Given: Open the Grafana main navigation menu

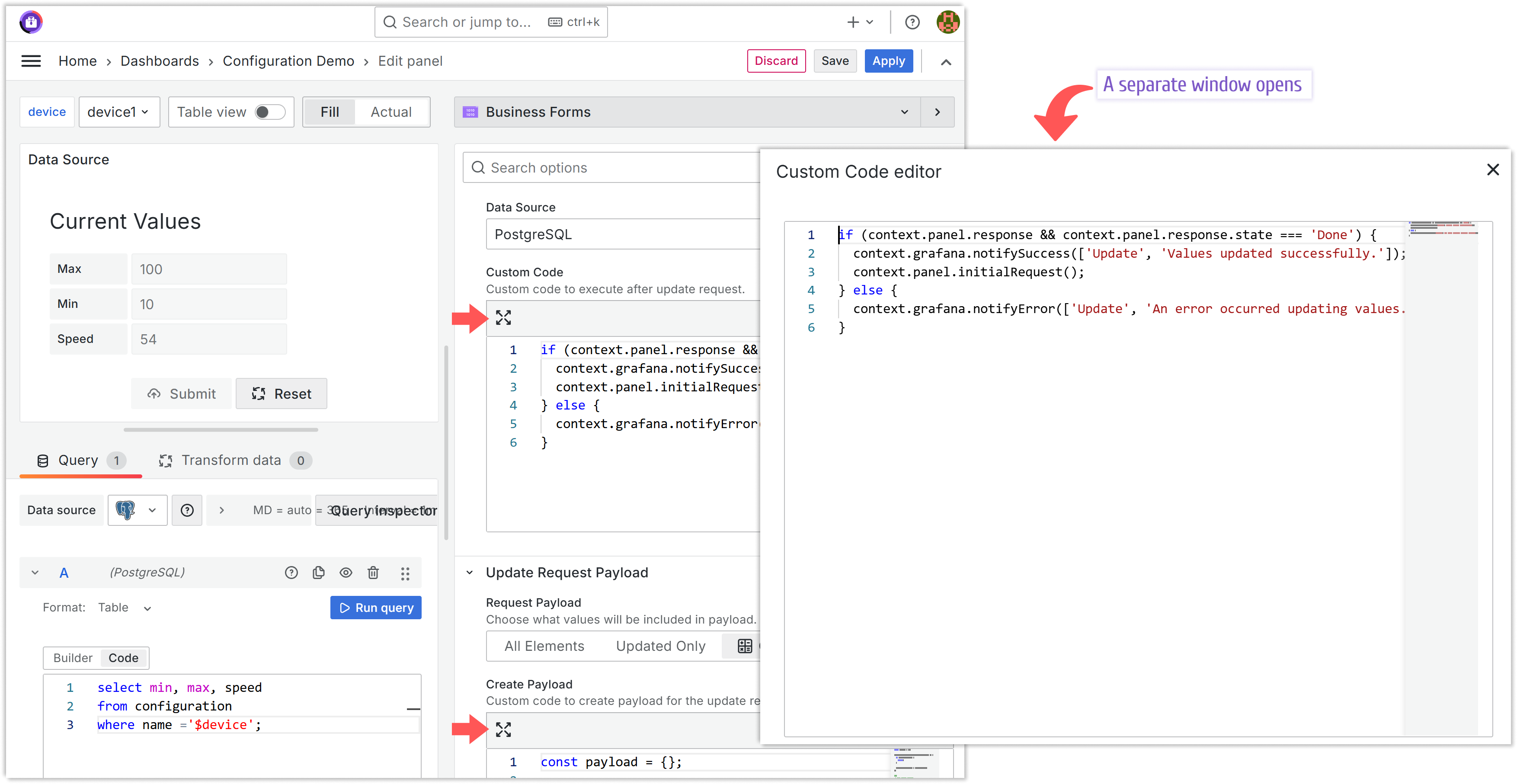Looking at the screenshot, I should 31,61.
